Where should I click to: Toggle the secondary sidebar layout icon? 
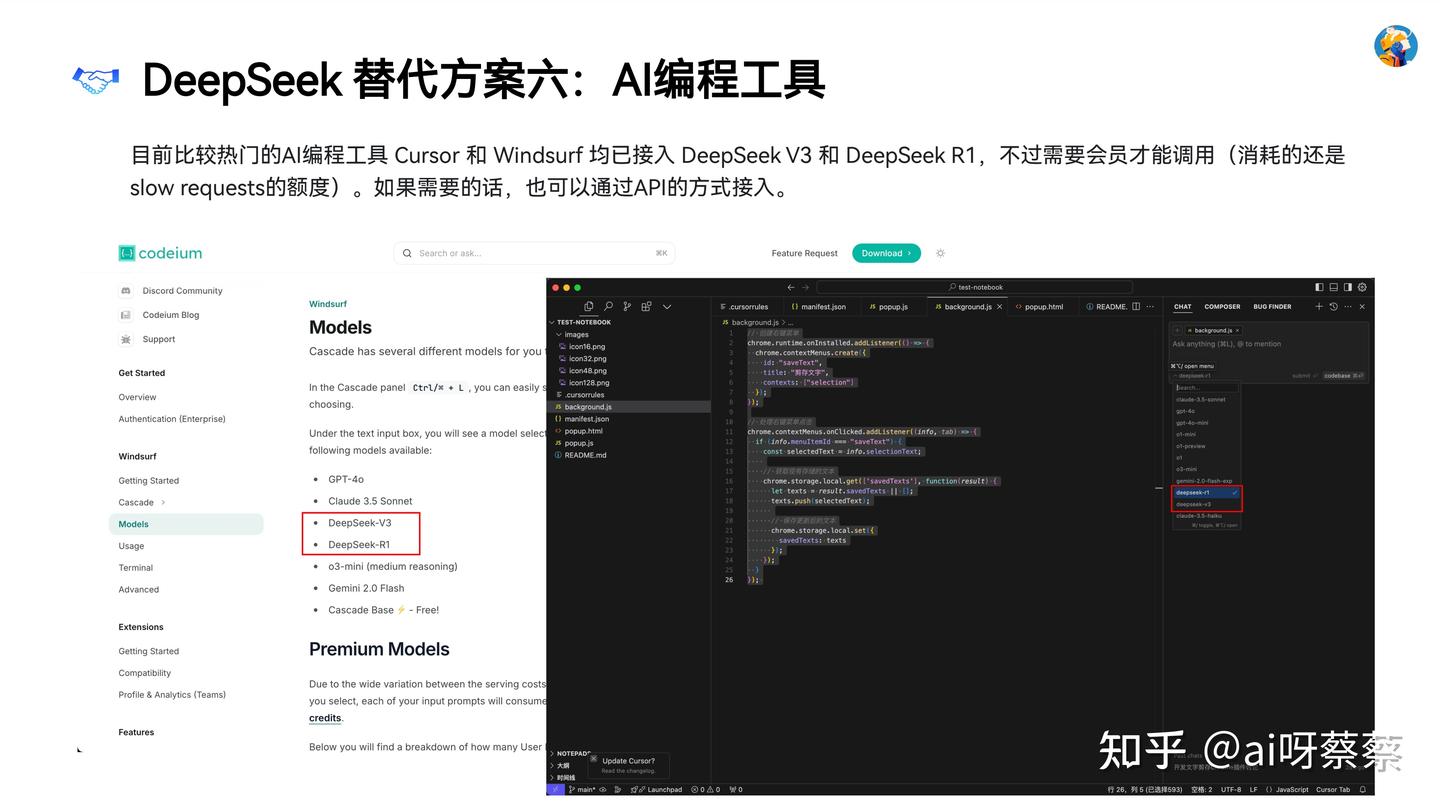click(1348, 287)
